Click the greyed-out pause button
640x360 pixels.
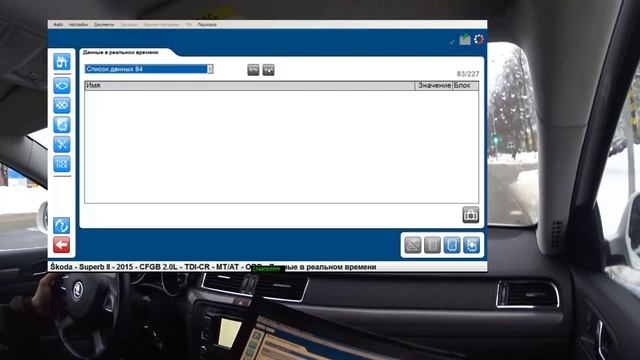432,245
